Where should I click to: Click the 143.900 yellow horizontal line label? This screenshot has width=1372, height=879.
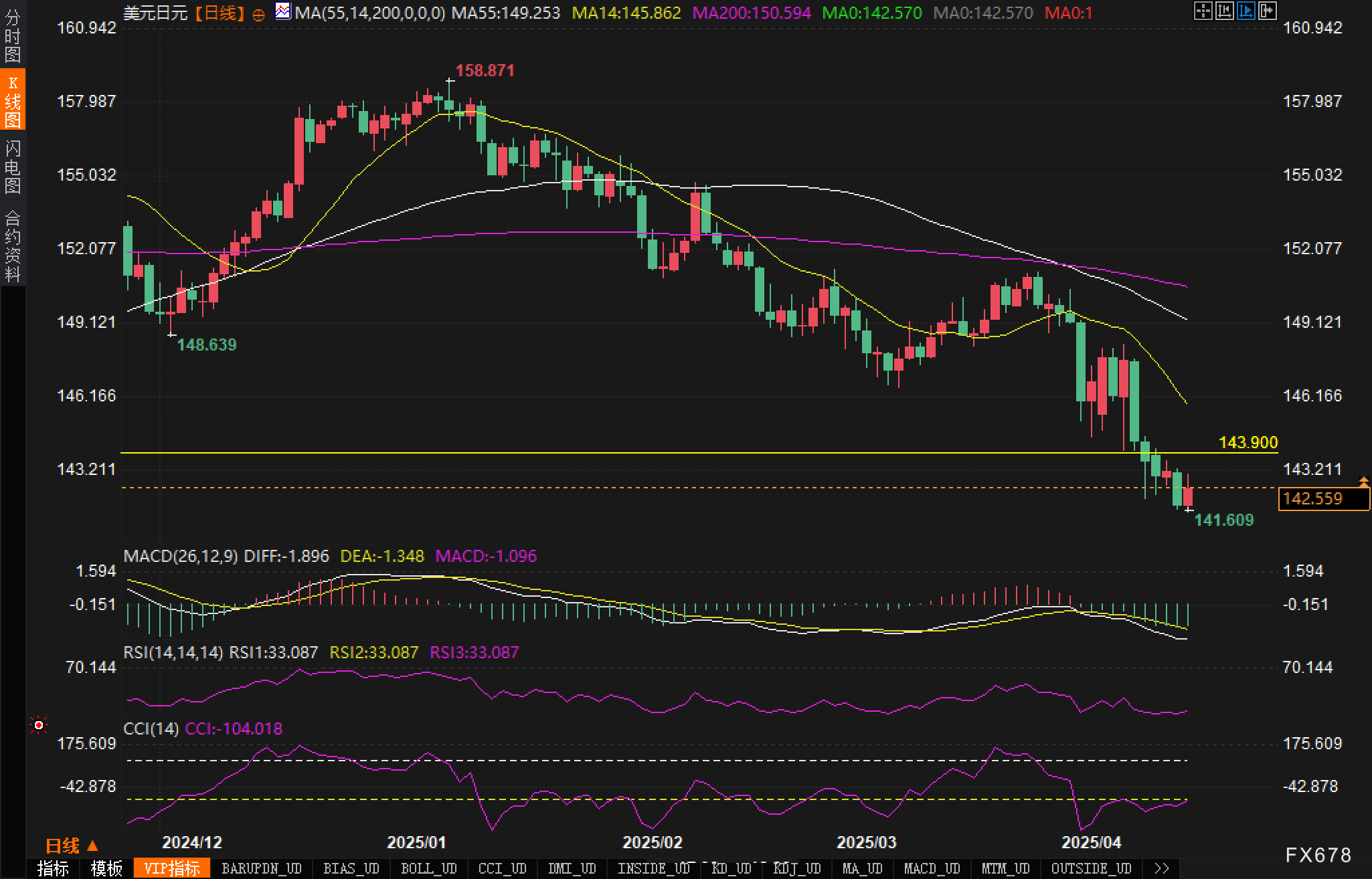pos(1248,442)
